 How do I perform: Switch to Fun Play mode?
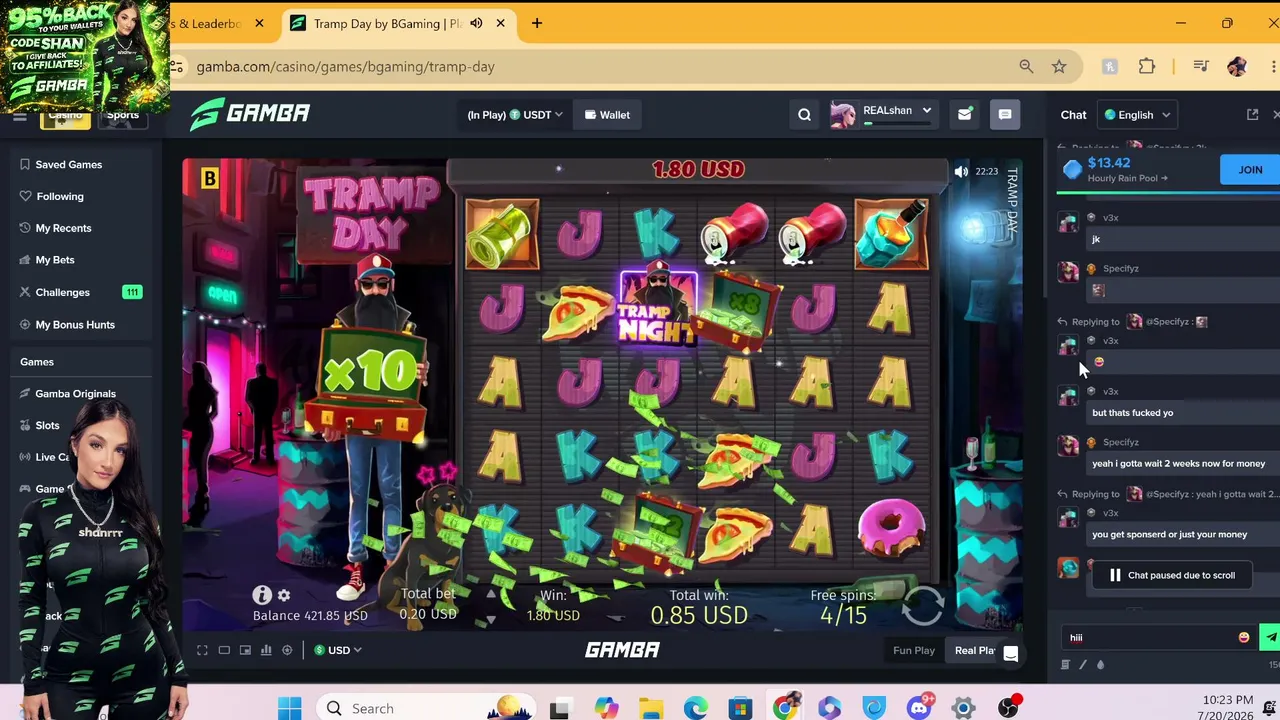[x=914, y=650]
